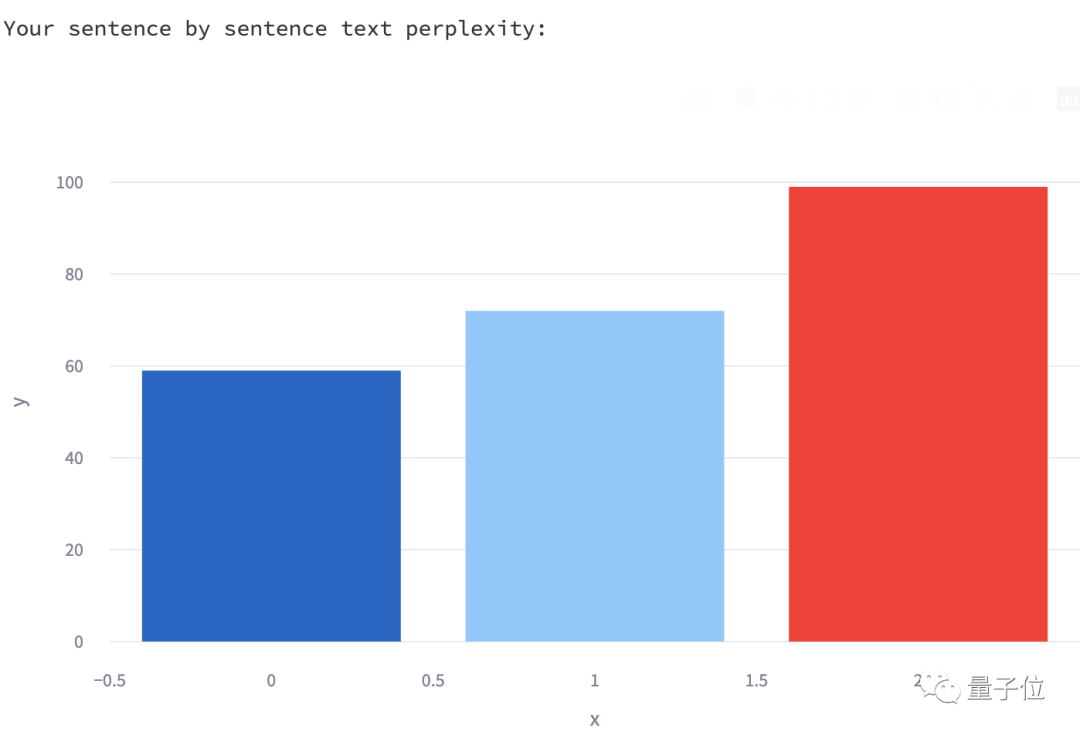Open the Plotly logo link icon

tap(1068, 98)
